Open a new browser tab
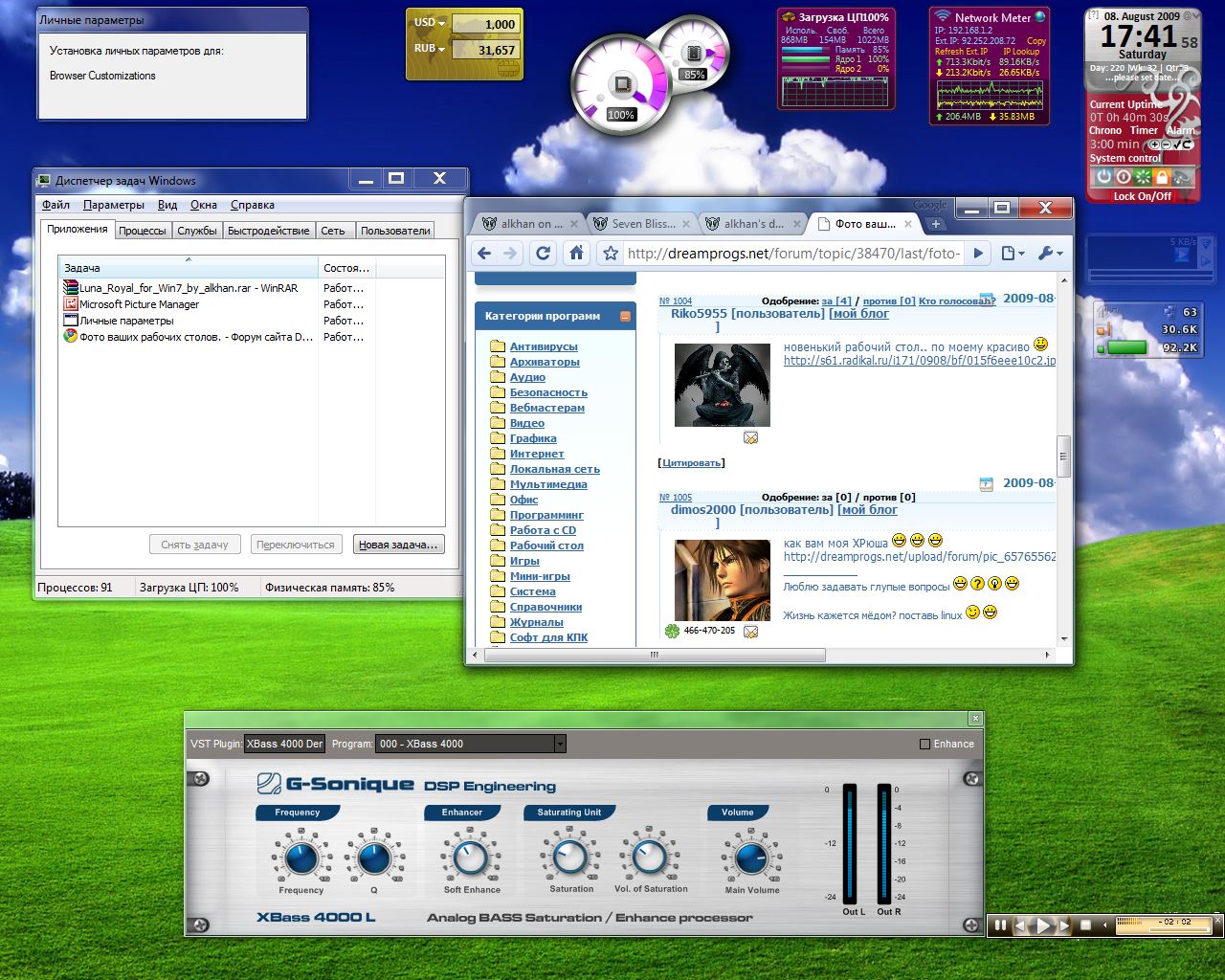The height and width of the screenshot is (980, 1225). click(x=936, y=224)
